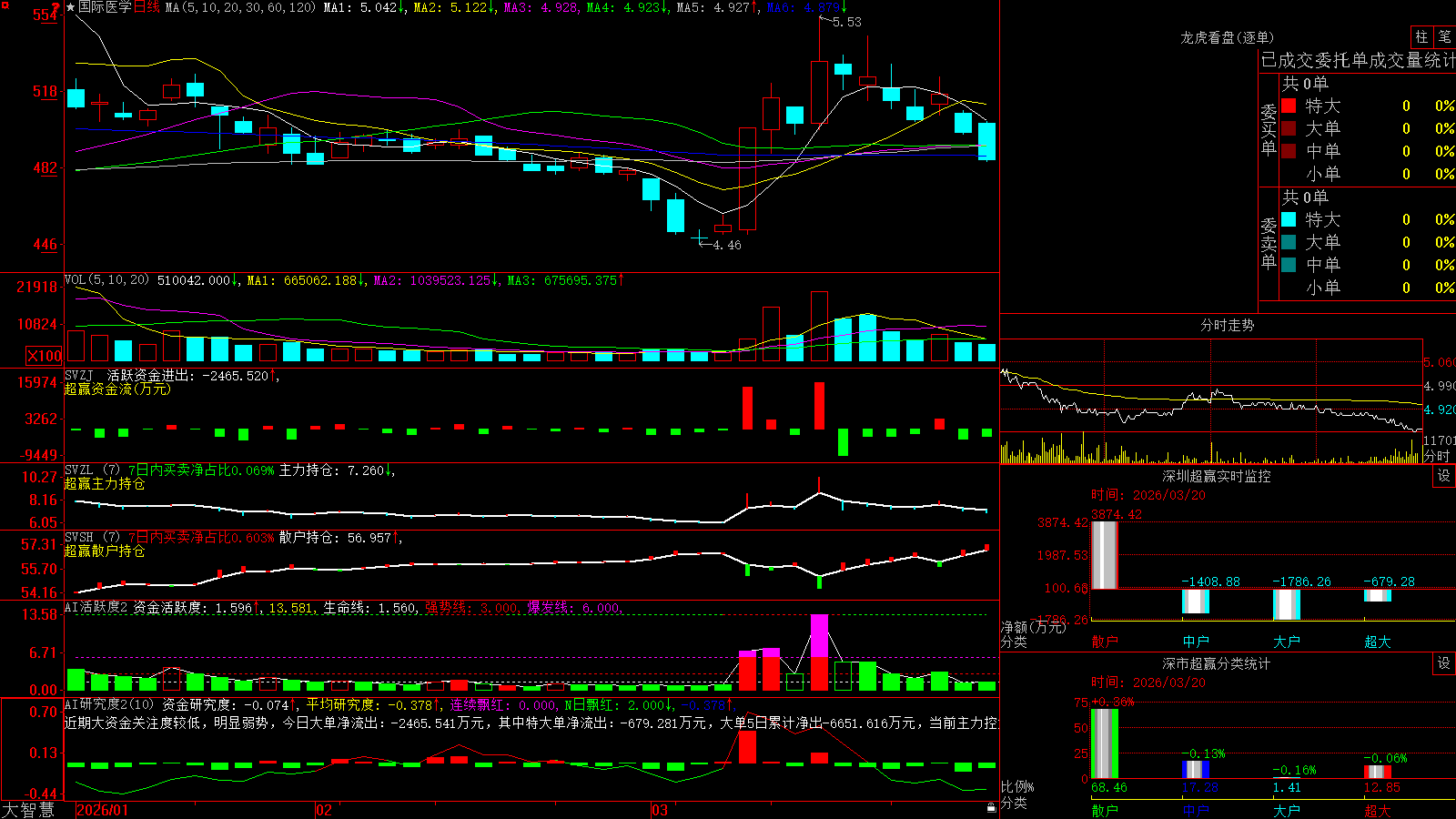Click the 03 month marker on timeline

(659, 810)
